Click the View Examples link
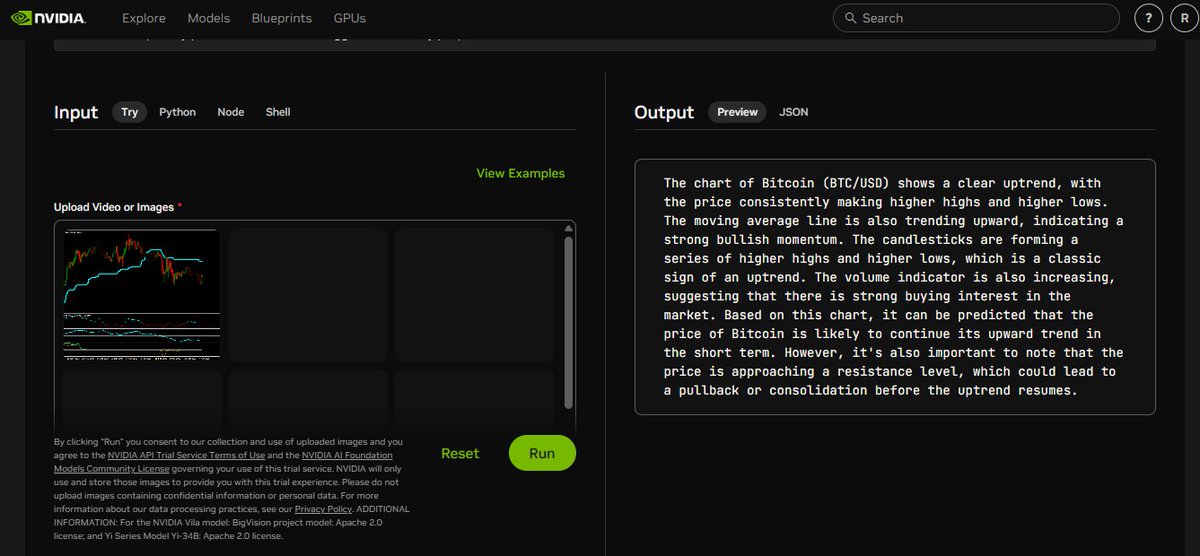The height and width of the screenshot is (556, 1200). (521, 173)
